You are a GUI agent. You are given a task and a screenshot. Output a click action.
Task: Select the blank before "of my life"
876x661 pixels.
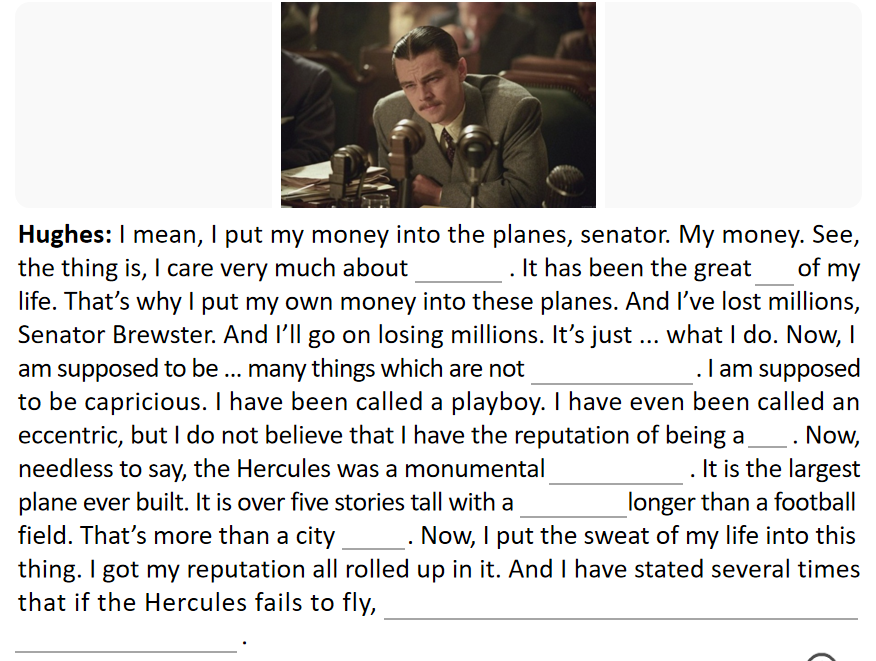(x=775, y=270)
